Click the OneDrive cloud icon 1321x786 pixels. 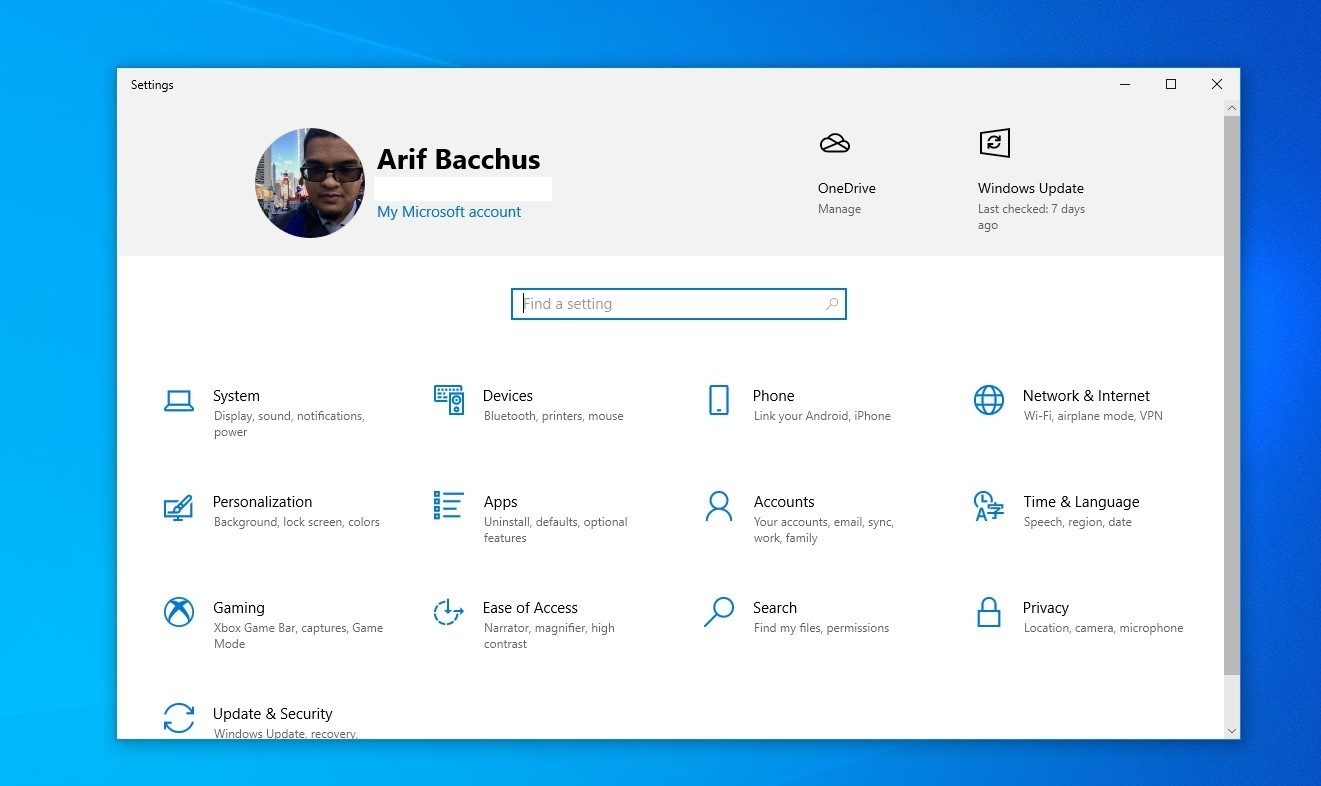point(835,143)
